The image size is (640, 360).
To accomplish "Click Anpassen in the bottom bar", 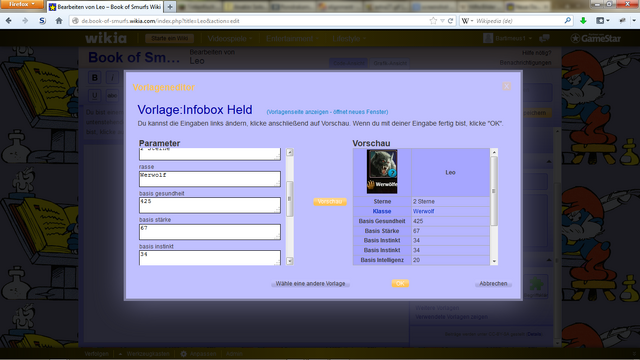I will [x=198, y=354].
